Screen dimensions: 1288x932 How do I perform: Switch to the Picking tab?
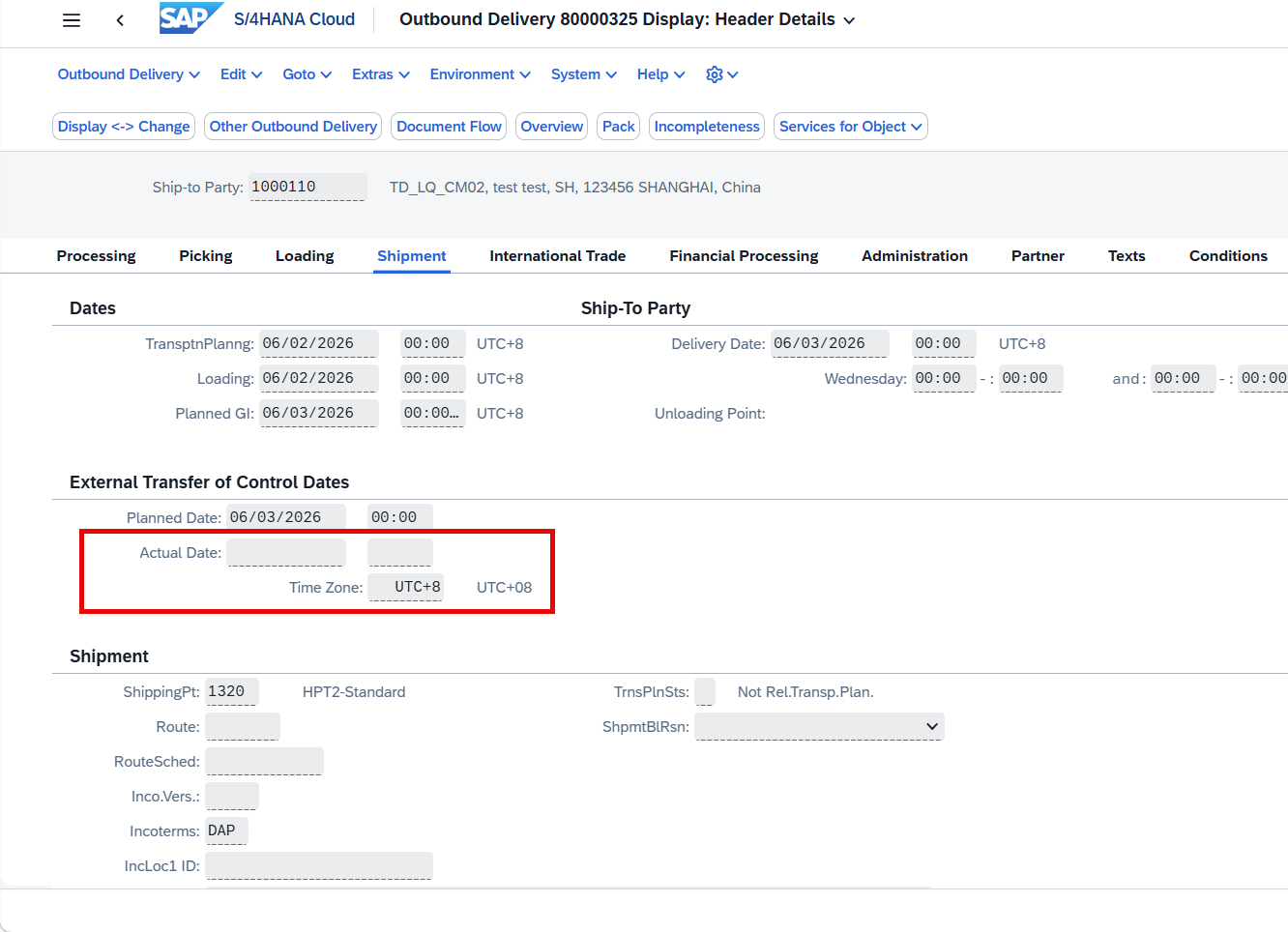[x=206, y=256]
